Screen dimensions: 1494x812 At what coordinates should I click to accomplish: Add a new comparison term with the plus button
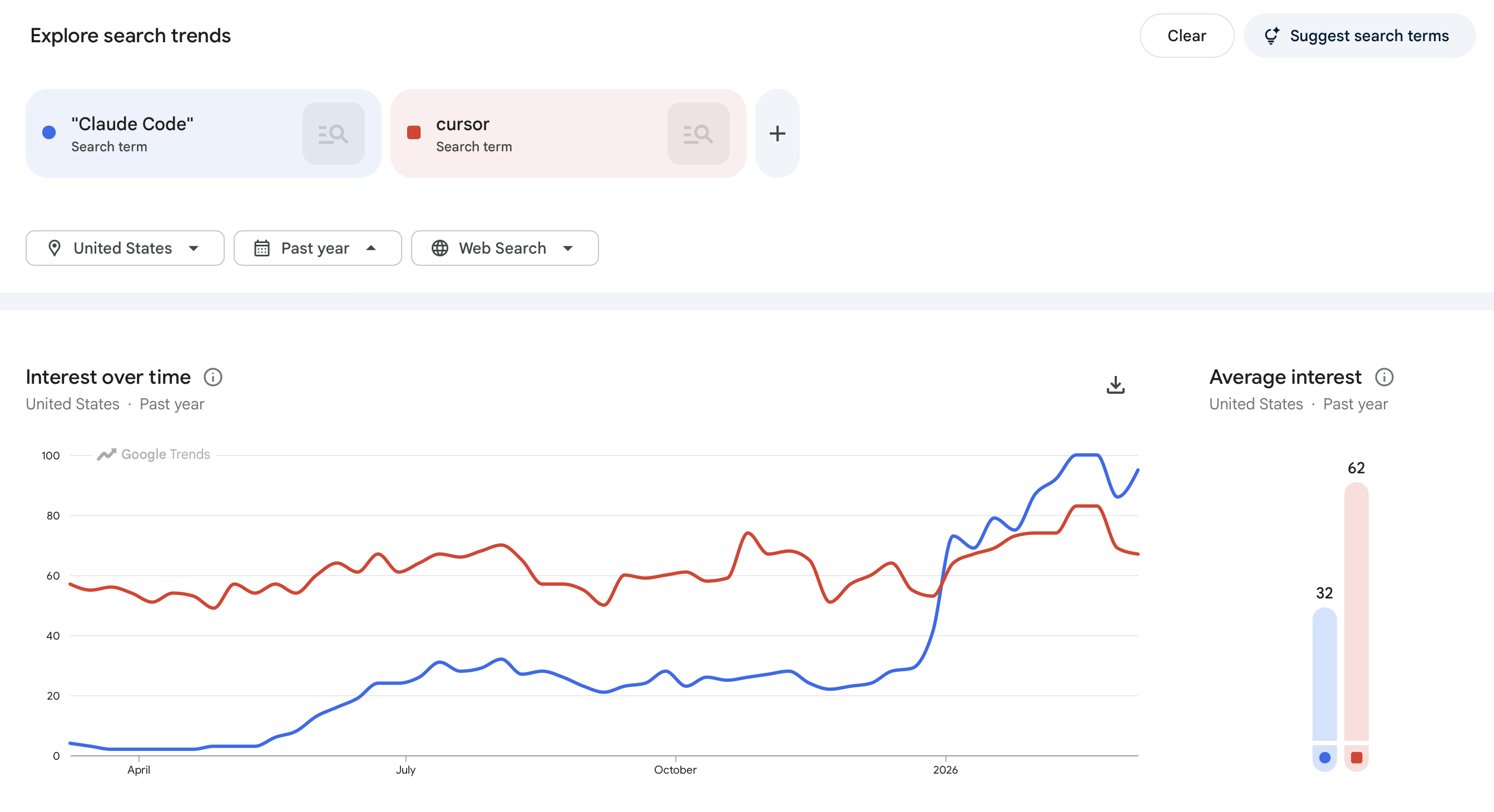pos(777,133)
